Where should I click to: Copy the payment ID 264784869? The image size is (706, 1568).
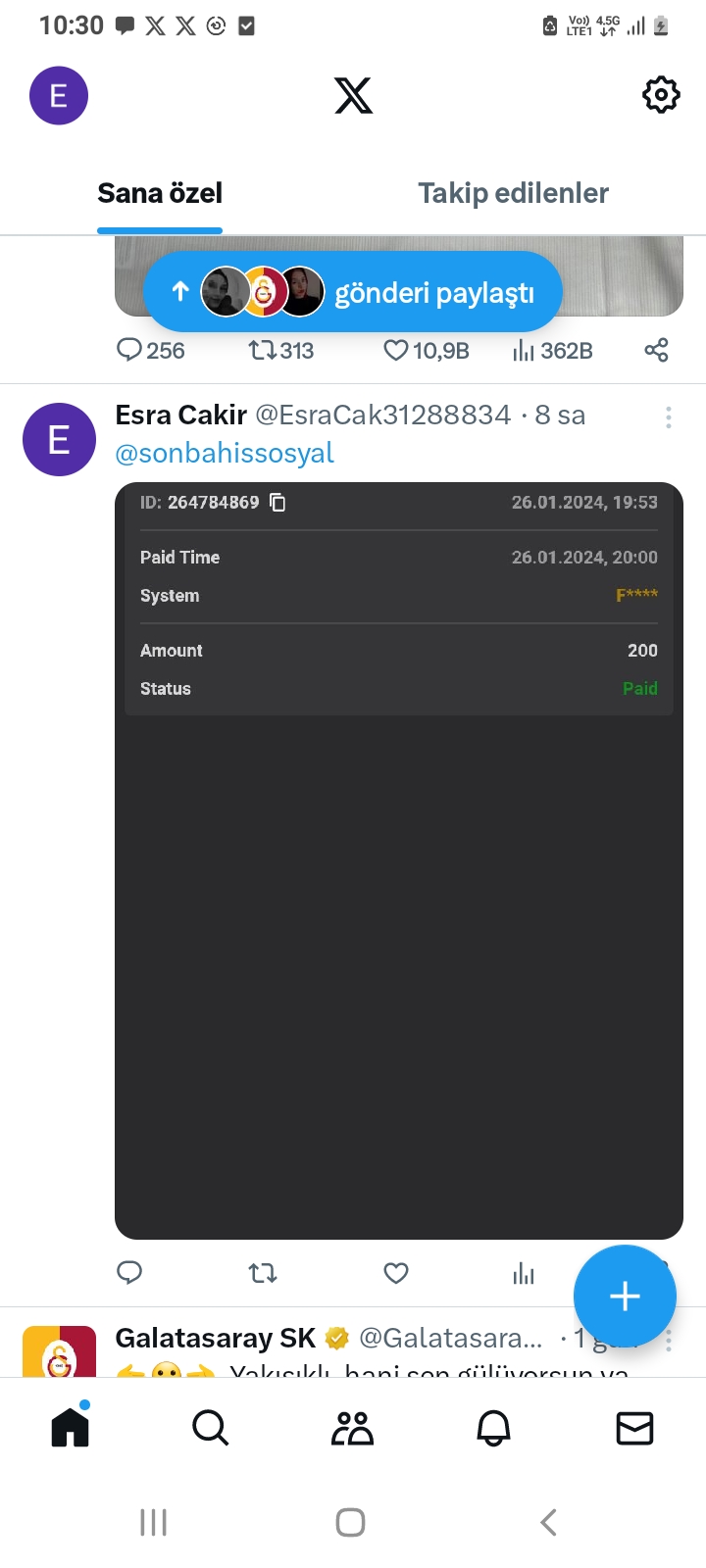click(278, 503)
